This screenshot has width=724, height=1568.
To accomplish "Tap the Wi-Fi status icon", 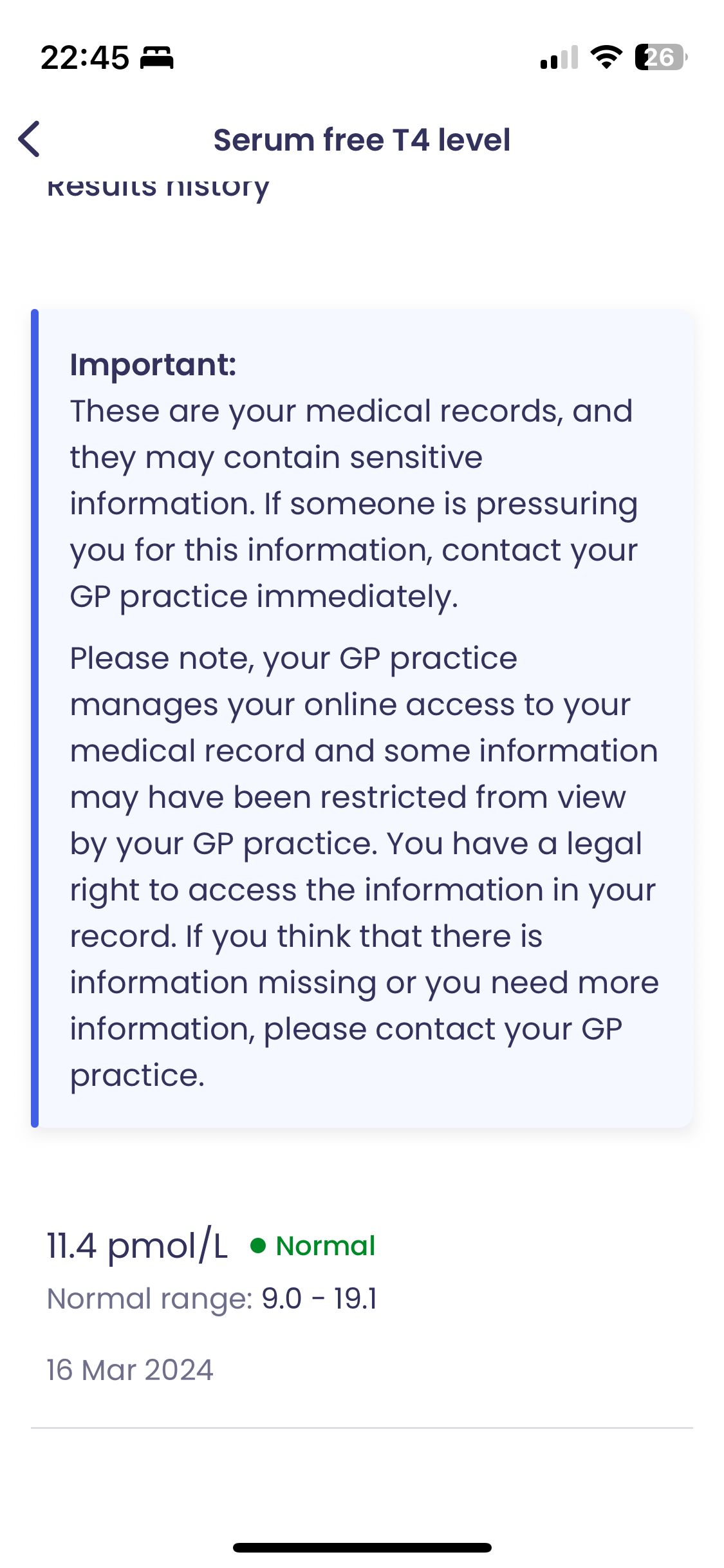I will 606,58.
